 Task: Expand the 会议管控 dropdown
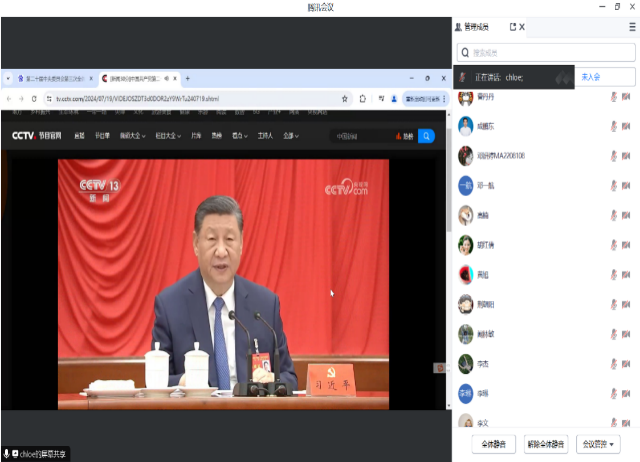(x=599, y=444)
